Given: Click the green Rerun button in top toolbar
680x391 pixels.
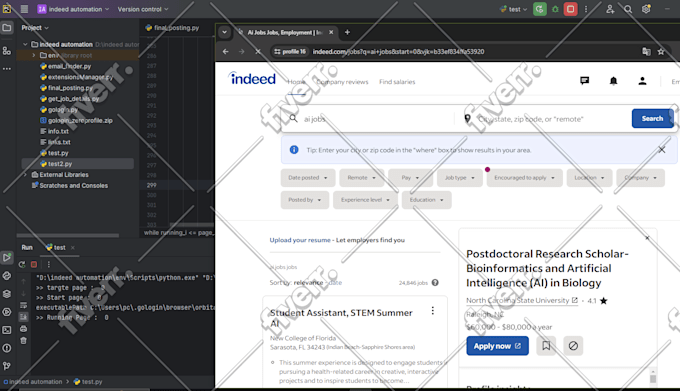Looking at the screenshot, I should coord(539,9).
